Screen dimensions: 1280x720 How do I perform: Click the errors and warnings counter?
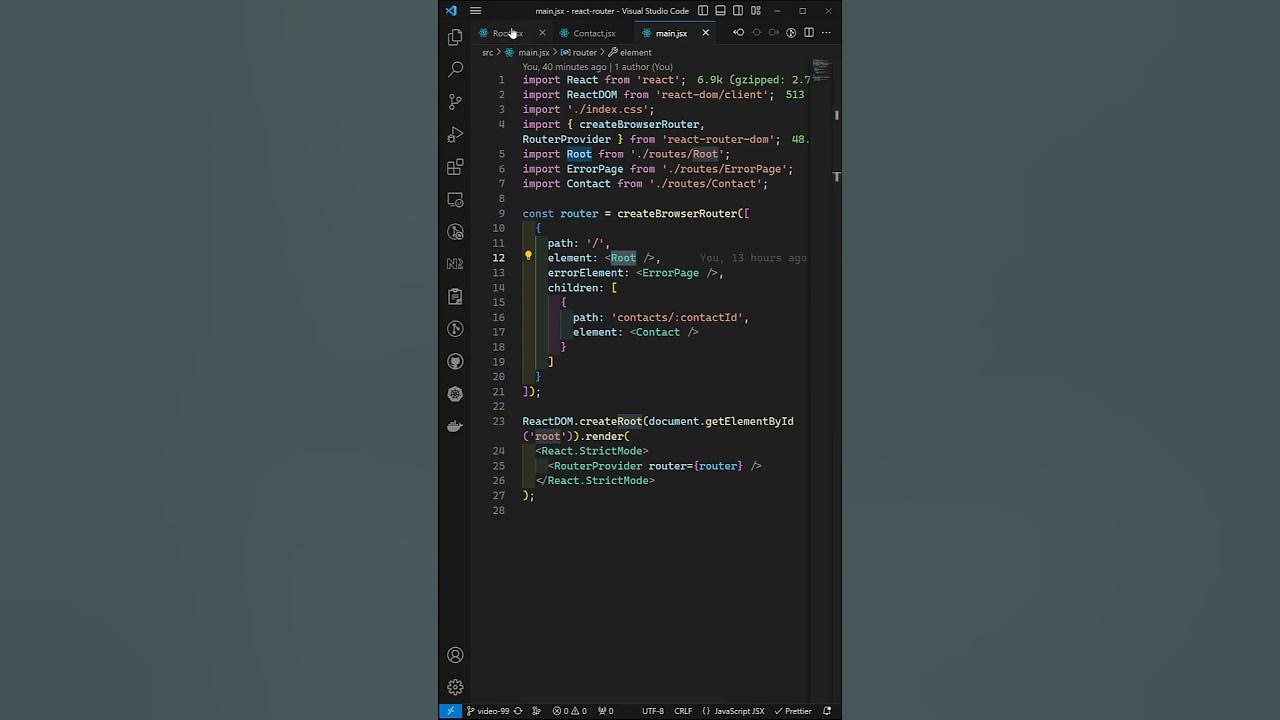coord(570,711)
